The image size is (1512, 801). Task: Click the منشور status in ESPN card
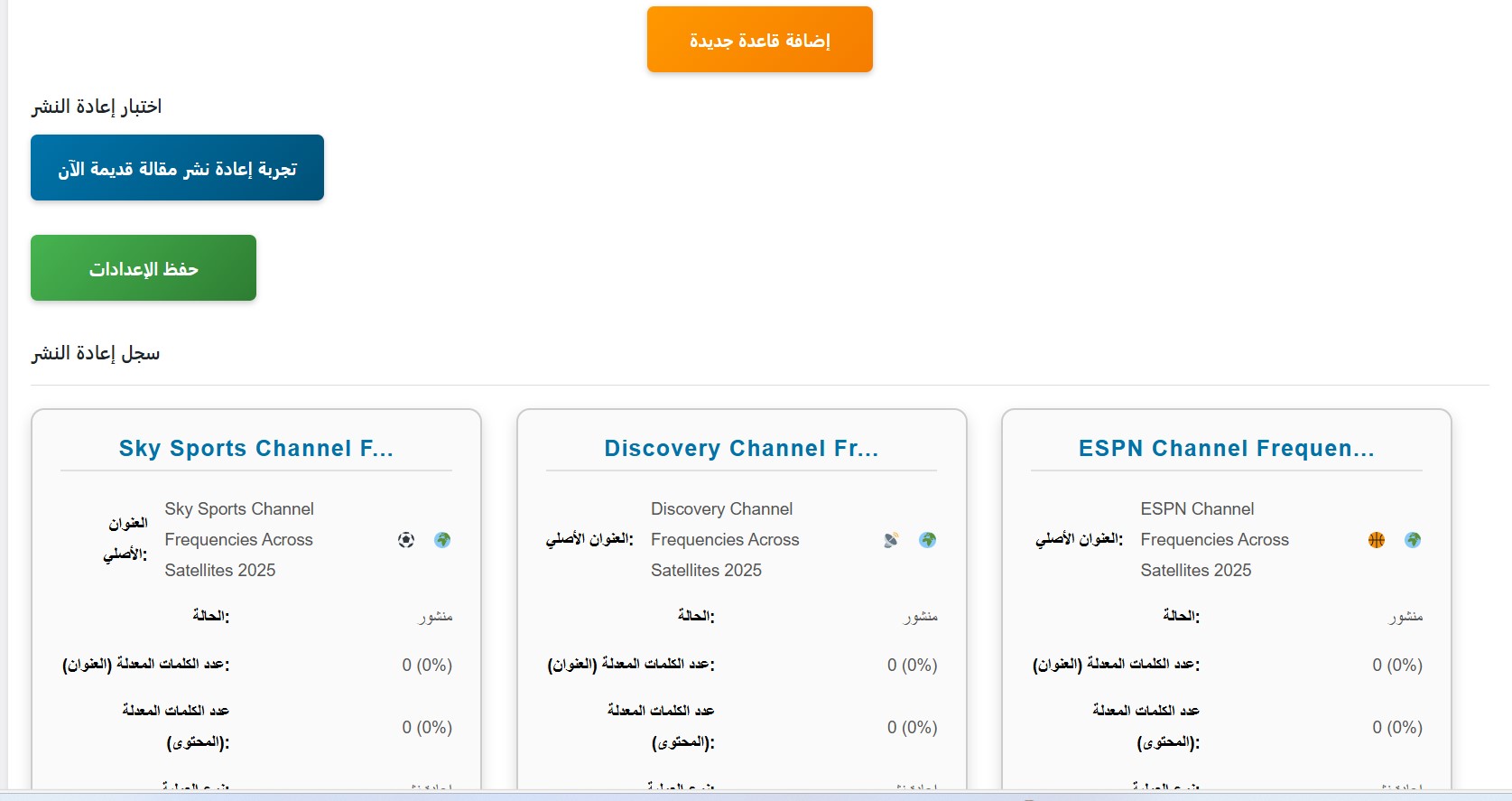point(1405,617)
